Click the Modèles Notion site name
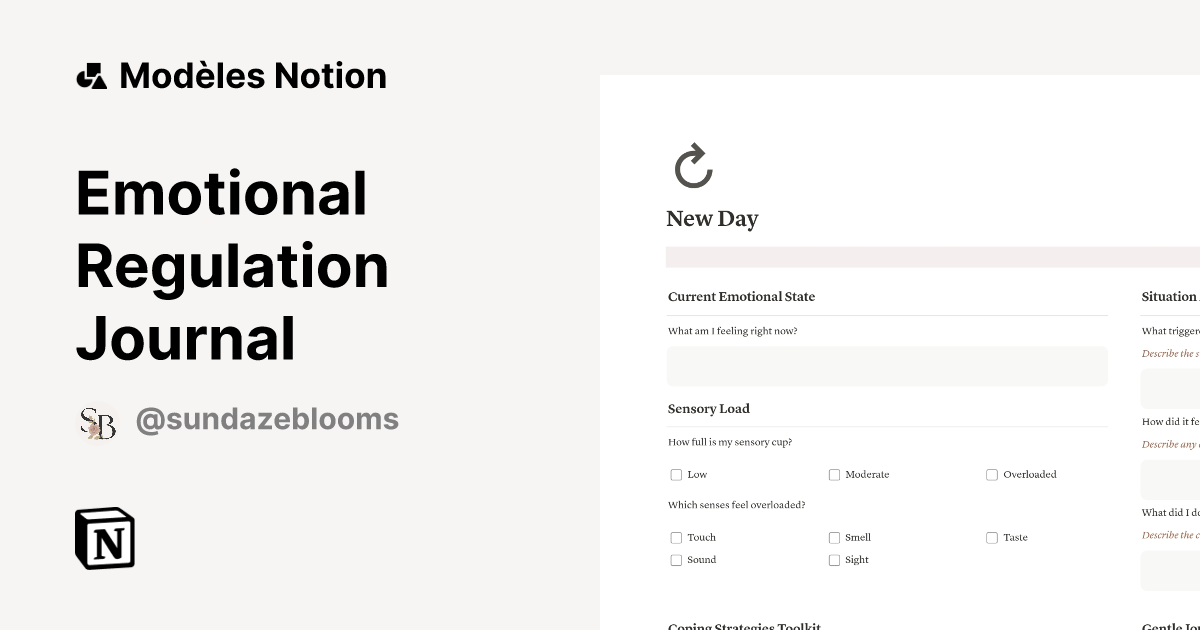Viewport: 1200px width, 630px height. point(252,75)
